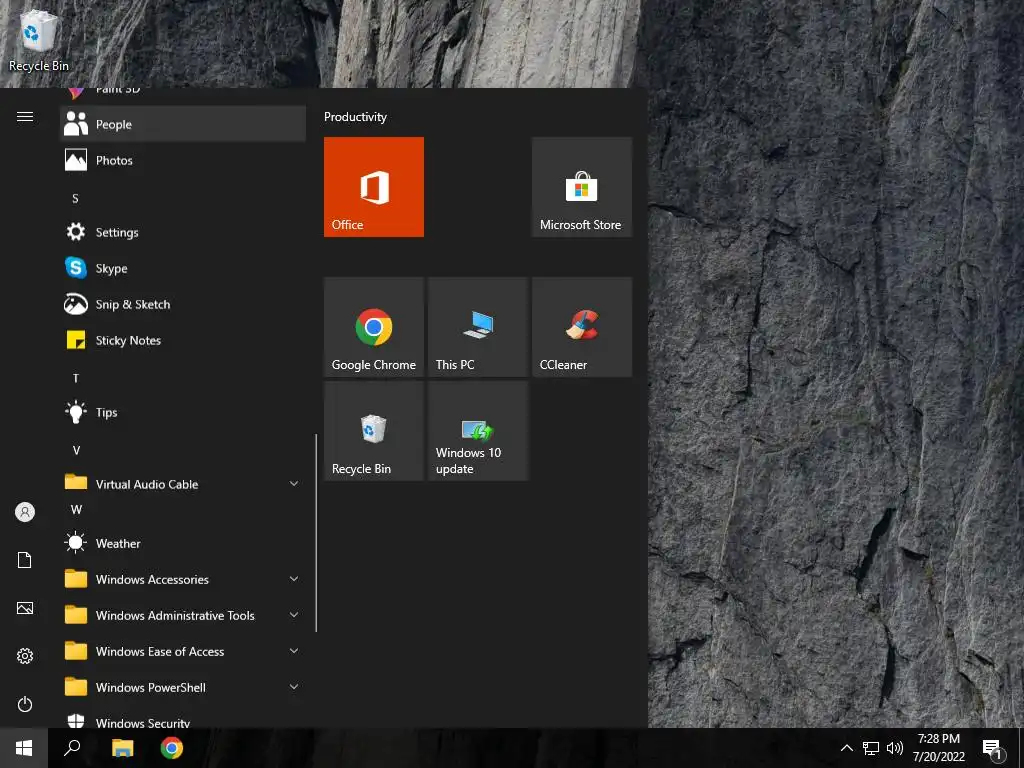Image resolution: width=1024 pixels, height=768 pixels.
Task: Open the Windows 10 update tile
Action: pyautogui.click(x=477, y=431)
